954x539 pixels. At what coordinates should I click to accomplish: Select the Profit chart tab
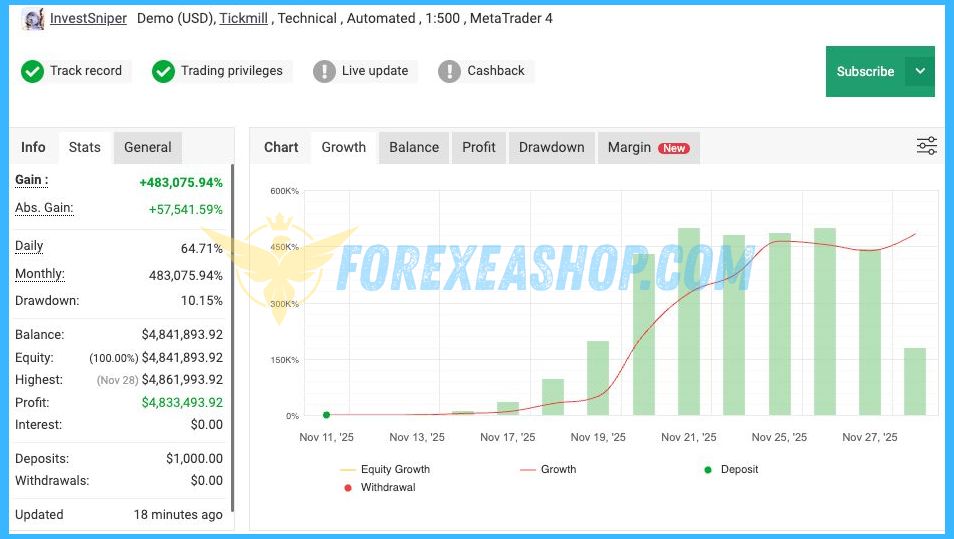479,147
